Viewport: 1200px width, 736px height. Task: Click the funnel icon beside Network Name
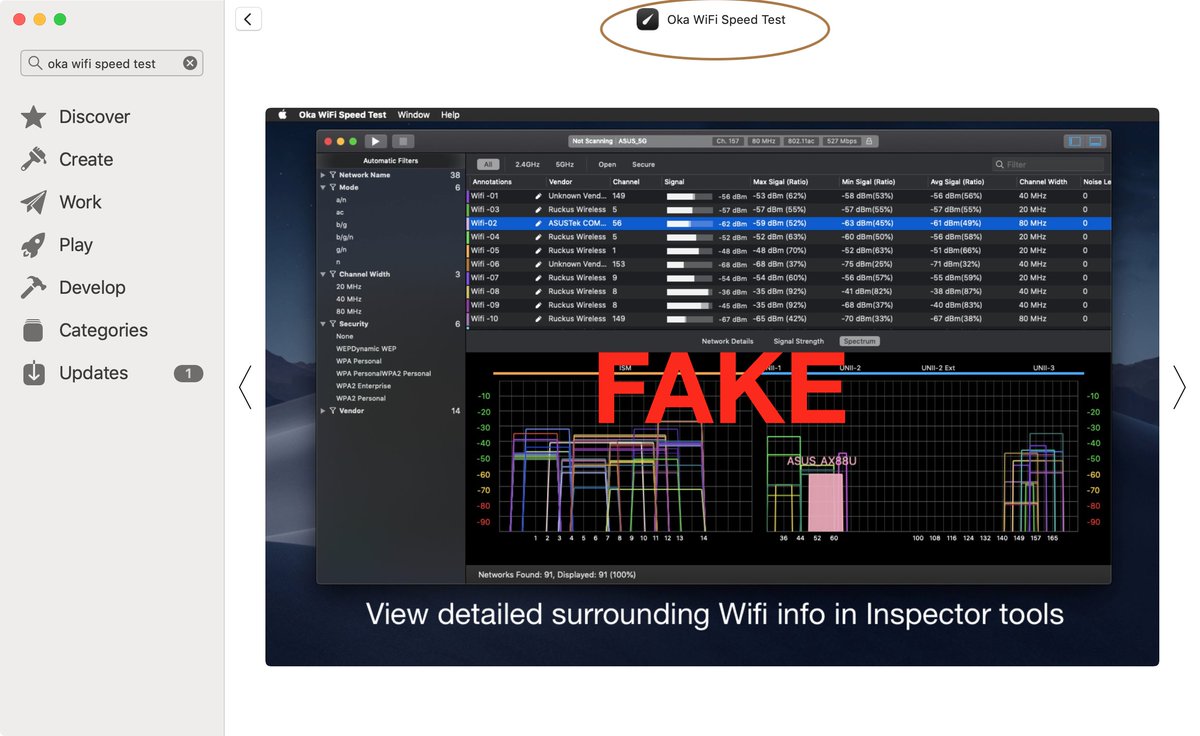[333, 175]
